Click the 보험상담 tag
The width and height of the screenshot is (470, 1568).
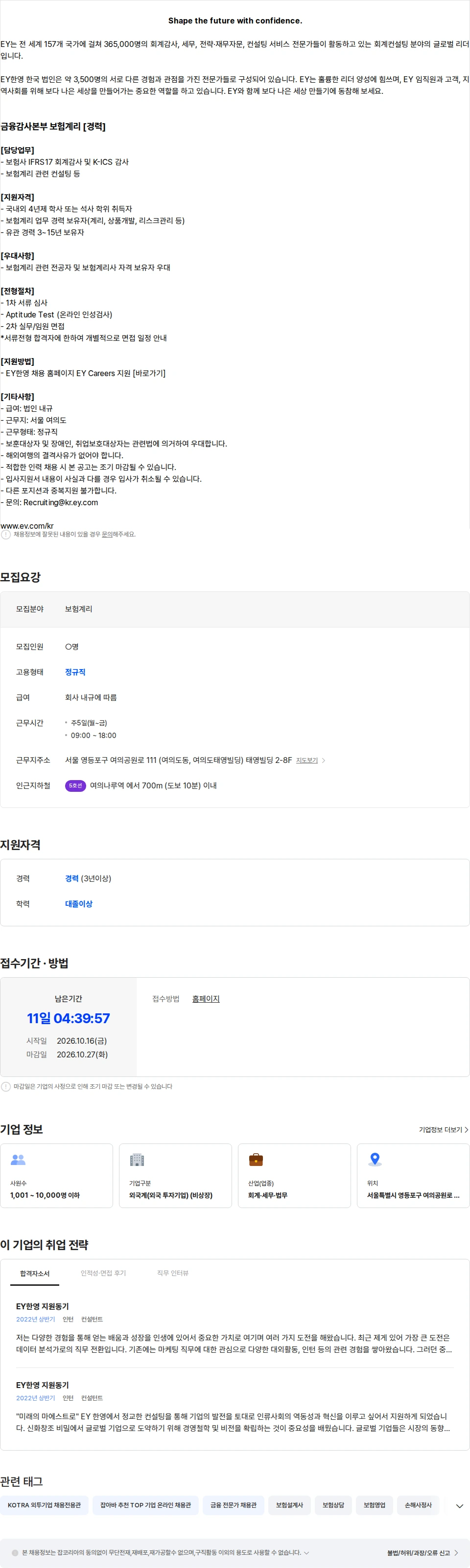pos(333,1505)
